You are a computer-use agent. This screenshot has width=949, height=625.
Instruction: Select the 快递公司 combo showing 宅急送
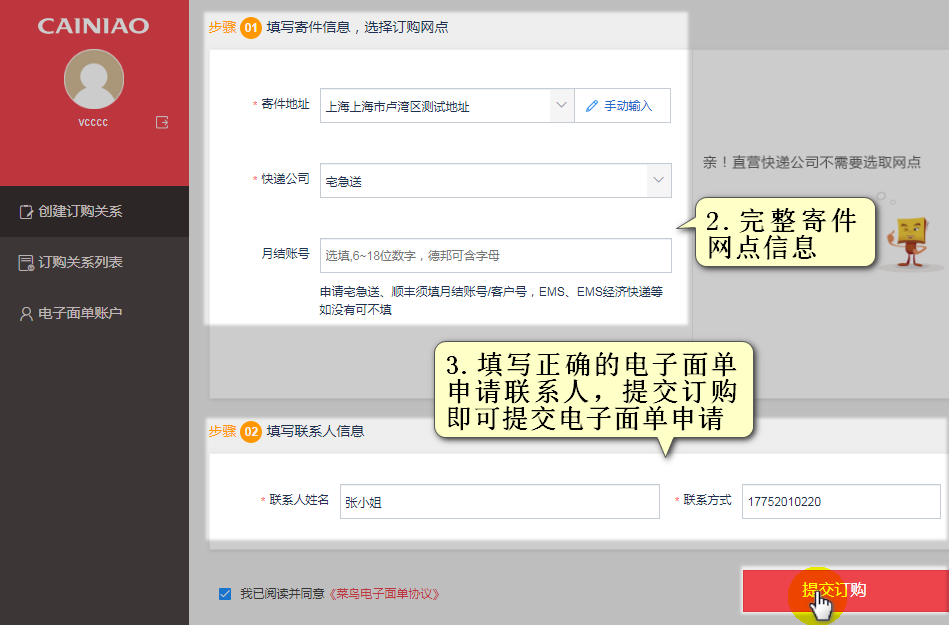click(496, 180)
